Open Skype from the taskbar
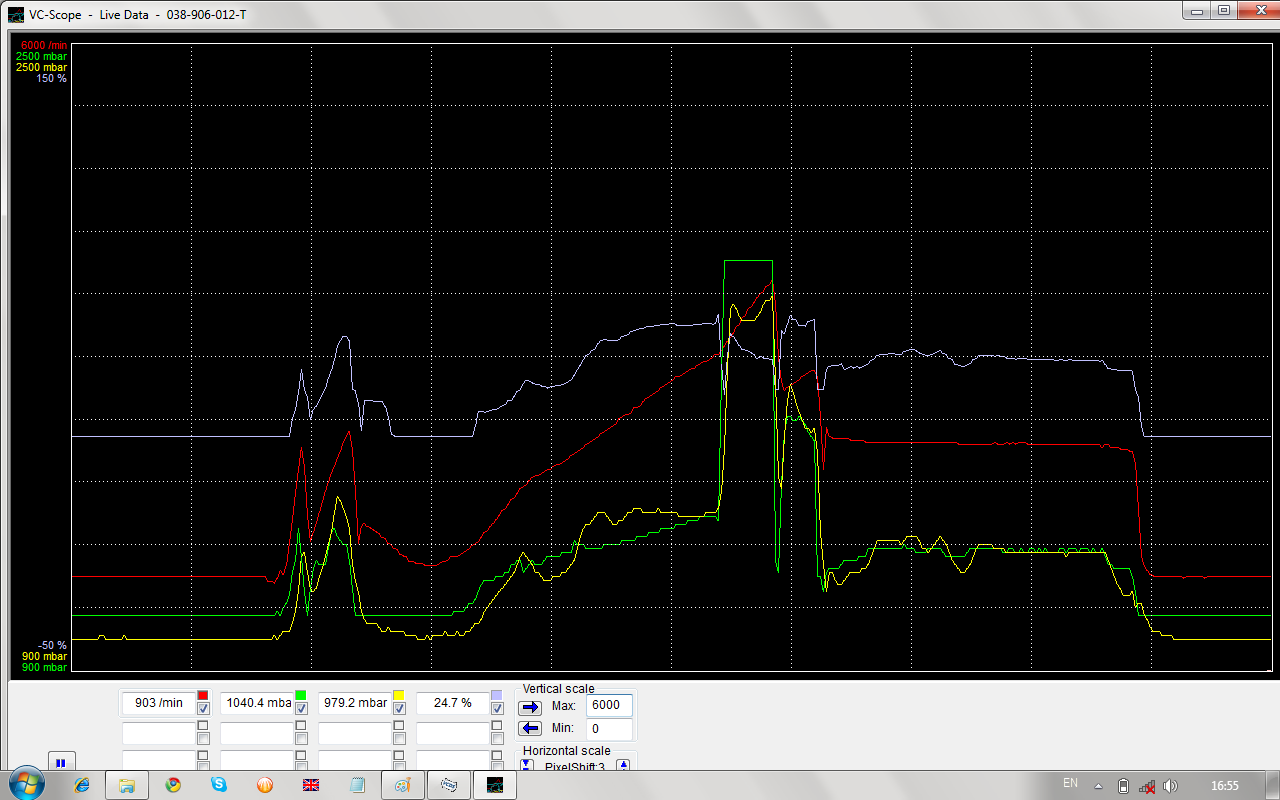Viewport: 1280px width, 800px height. pos(219,785)
